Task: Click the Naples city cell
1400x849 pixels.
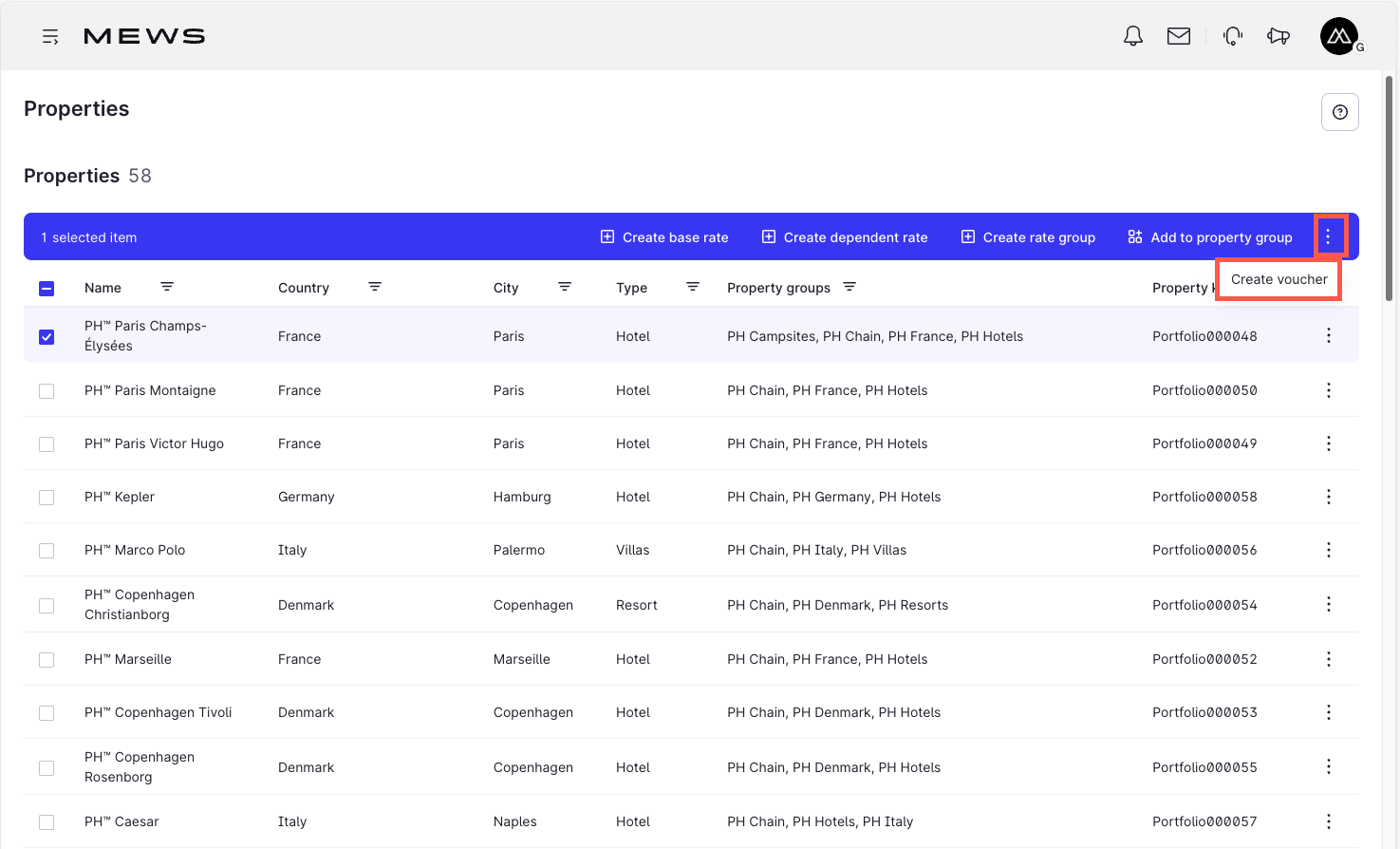Action: 515,821
